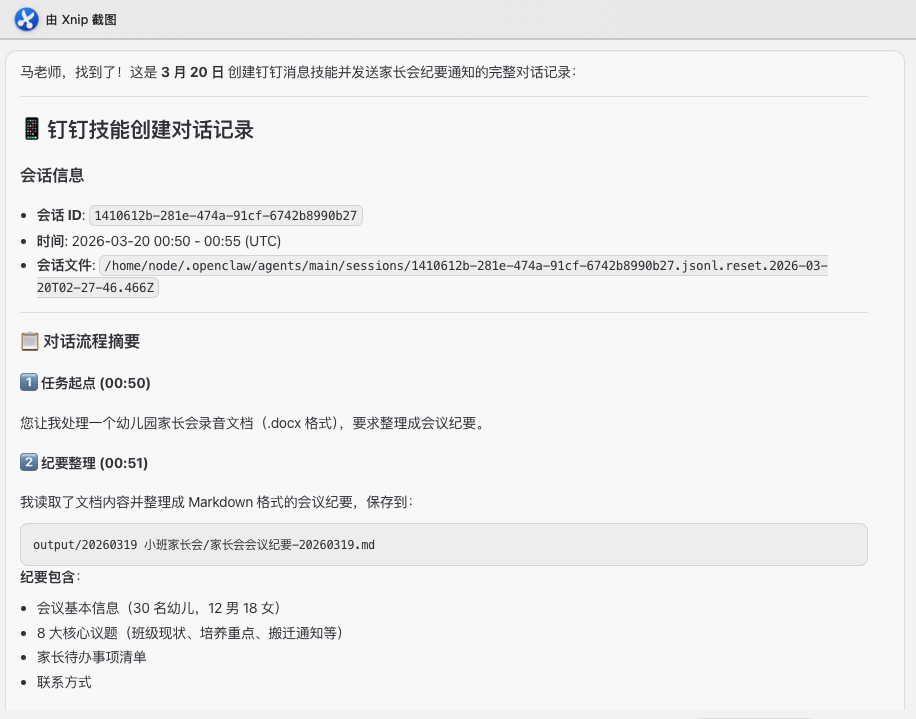The width and height of the screenshot is (916, 719).
Task: Click the 会议基本信息 bullet item
Action: coord(158,608)
